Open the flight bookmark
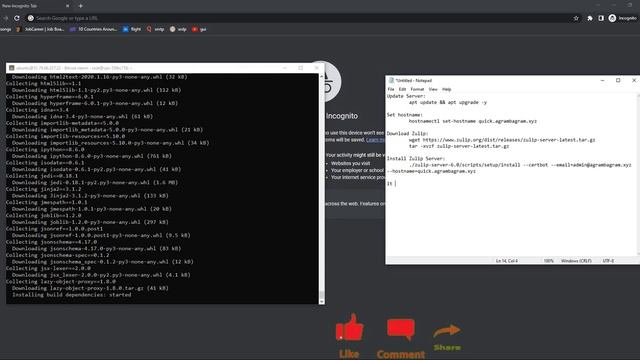The width and height of the screenshot is (640, 360). 132,29
